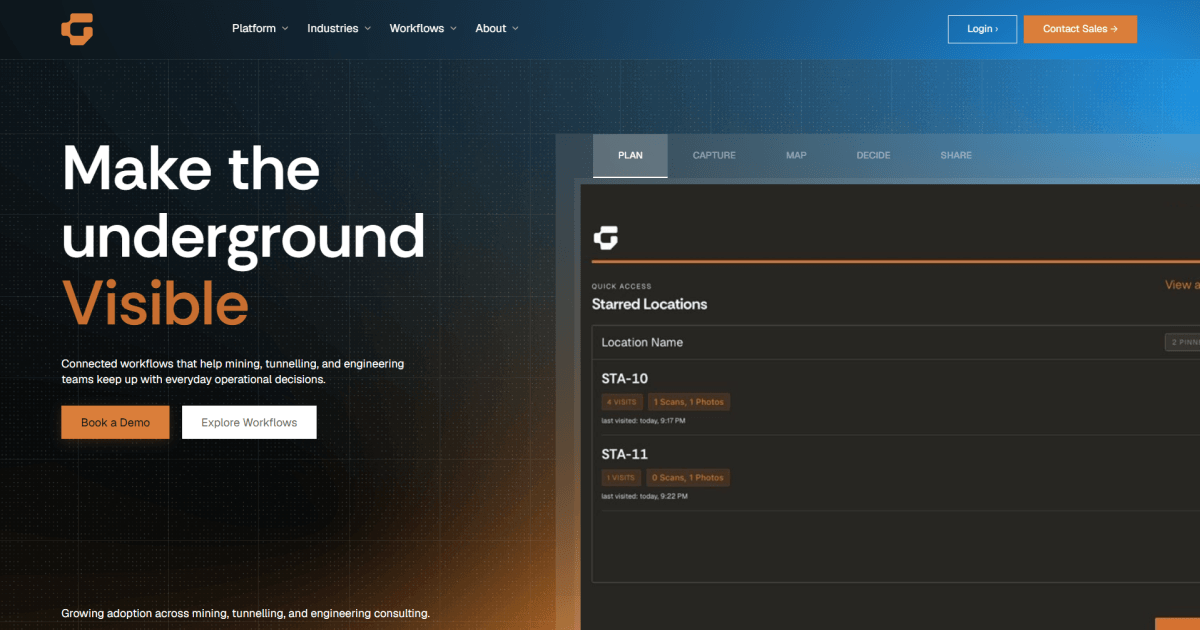This screenshot has height=630, width=1200.
Task: Open the Platform dropdown menu
Action: [x=260, y=28]
